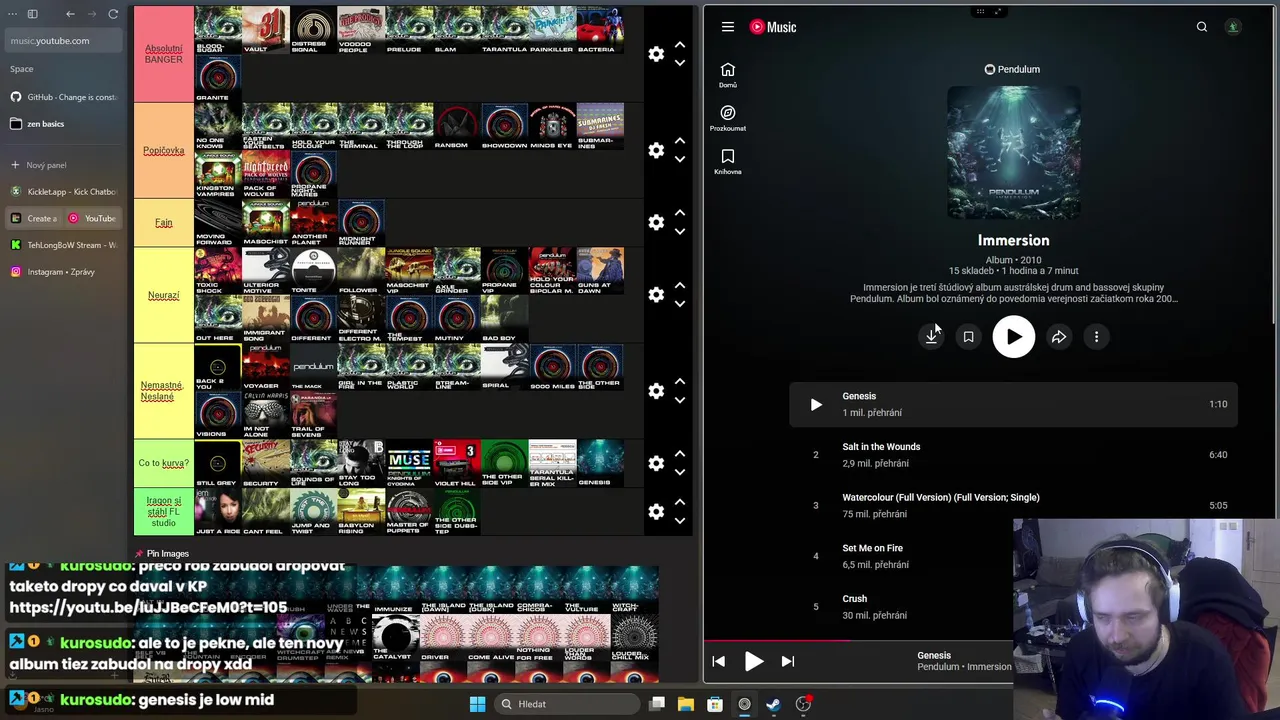Move Absolutní BANGER tier down with arrow
Screen dimensions: 1280x720
point(680,63)
